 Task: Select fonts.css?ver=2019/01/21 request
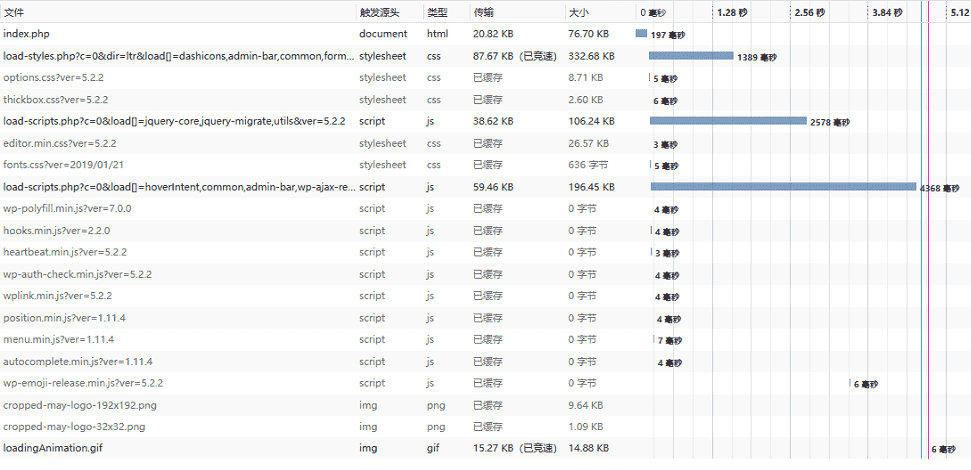(x=486, y=165)
